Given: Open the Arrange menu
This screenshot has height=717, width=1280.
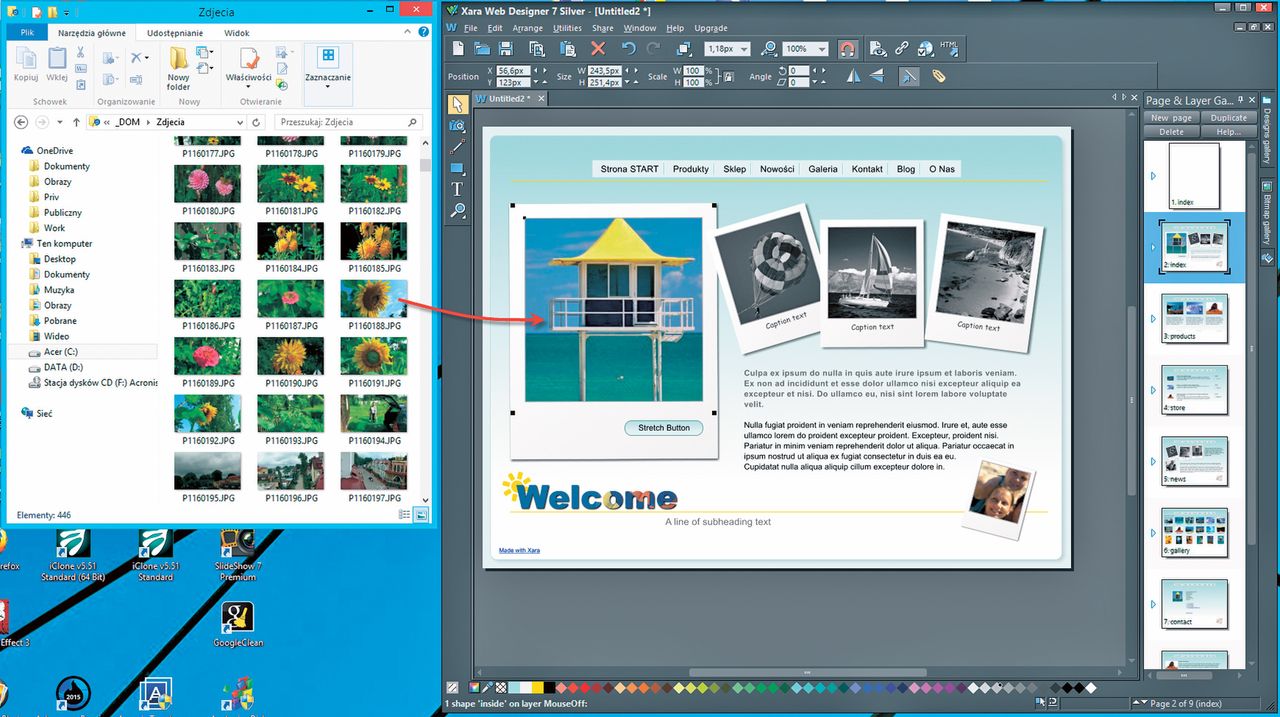Looking at the screenshot, I should [x=527, y=28].
